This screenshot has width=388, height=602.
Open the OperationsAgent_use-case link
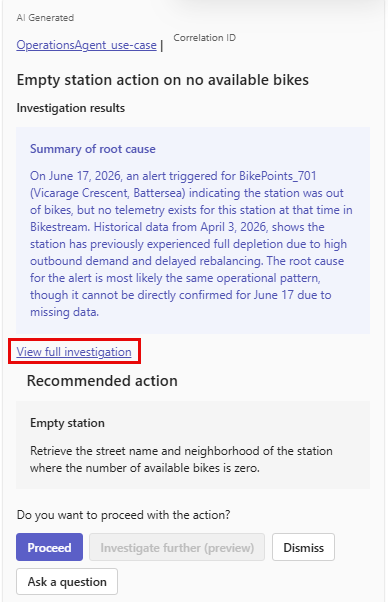pyautogui.click(x=86, y=45)
